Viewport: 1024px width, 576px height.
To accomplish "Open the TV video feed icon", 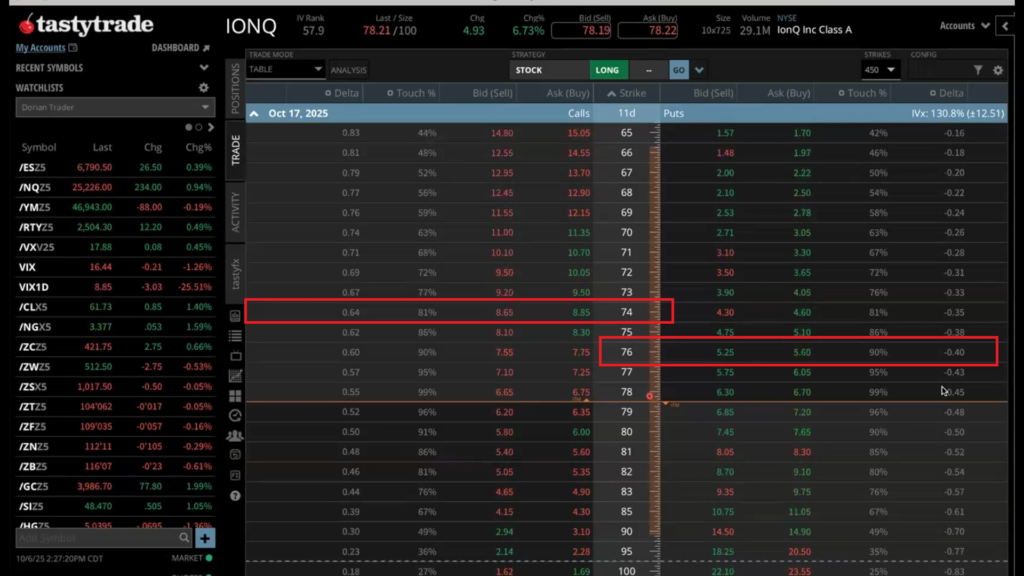I will click(x=235, y=356).
